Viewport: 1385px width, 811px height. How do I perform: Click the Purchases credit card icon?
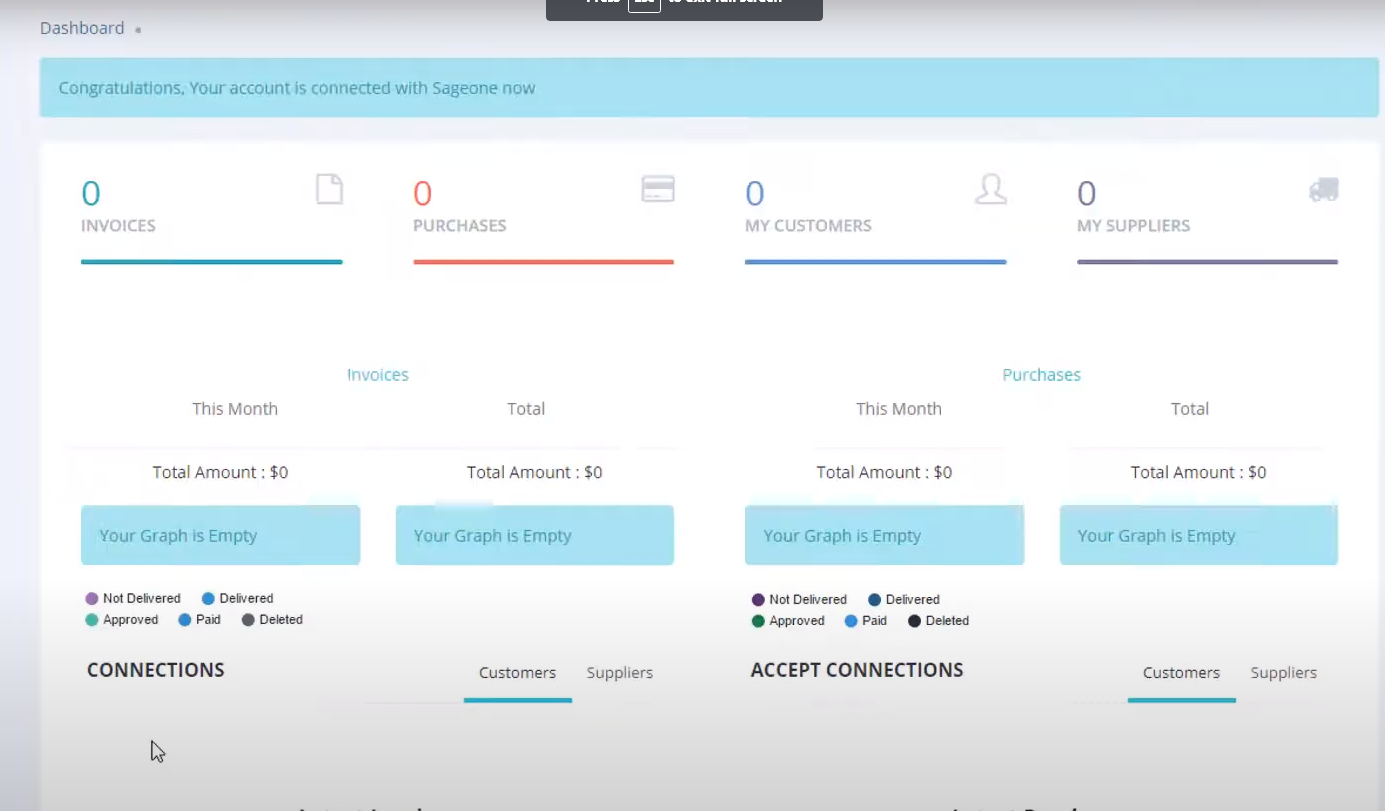658,189
